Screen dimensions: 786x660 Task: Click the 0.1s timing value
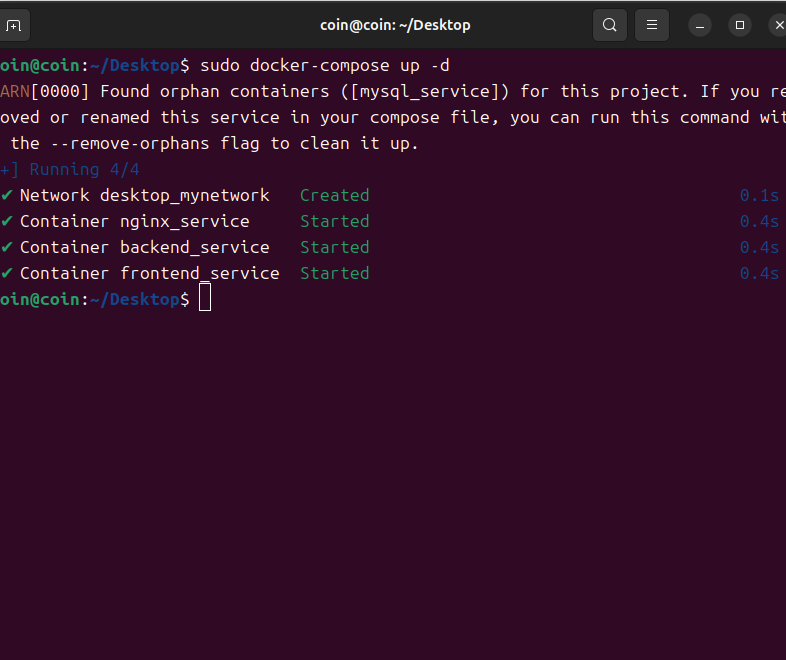tap(759, 195)
